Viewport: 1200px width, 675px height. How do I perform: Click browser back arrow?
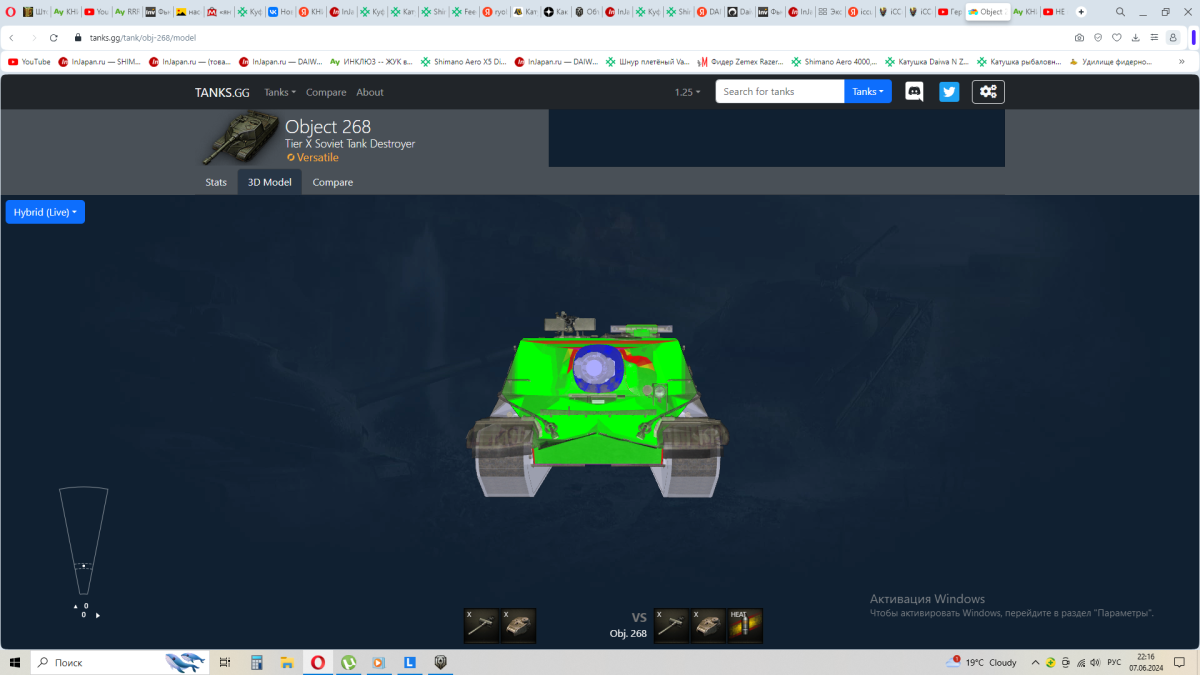click(11, 37)
